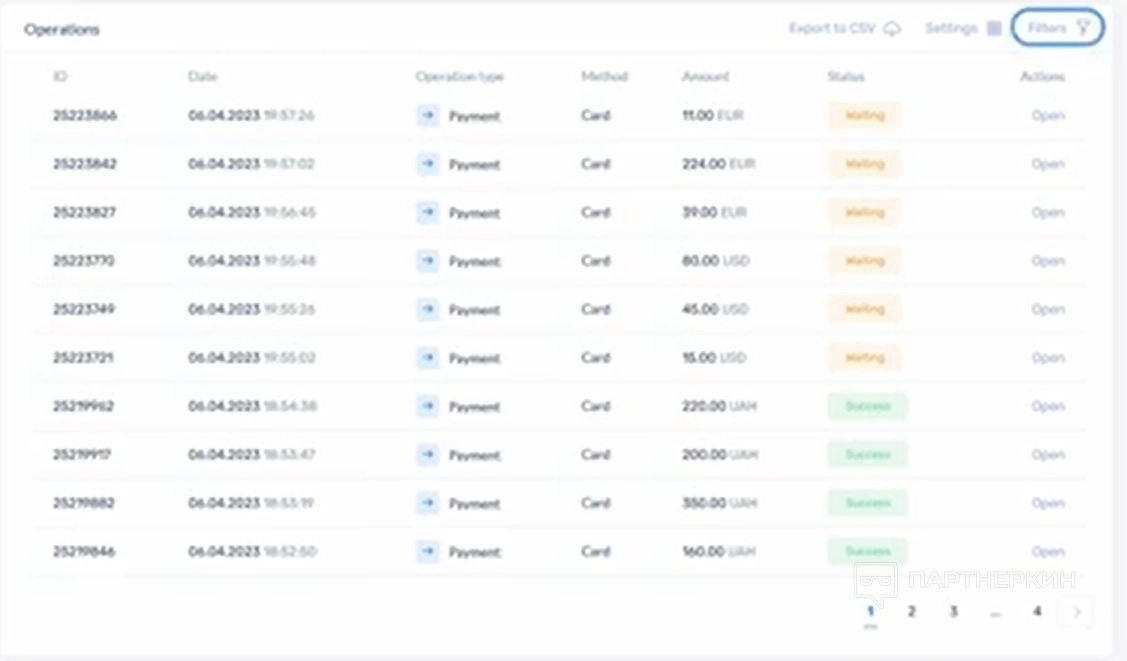Viewport: 1127px width, 661px height.
Task: Click the amount 45.00 USD
Action: tap(715, 310)
